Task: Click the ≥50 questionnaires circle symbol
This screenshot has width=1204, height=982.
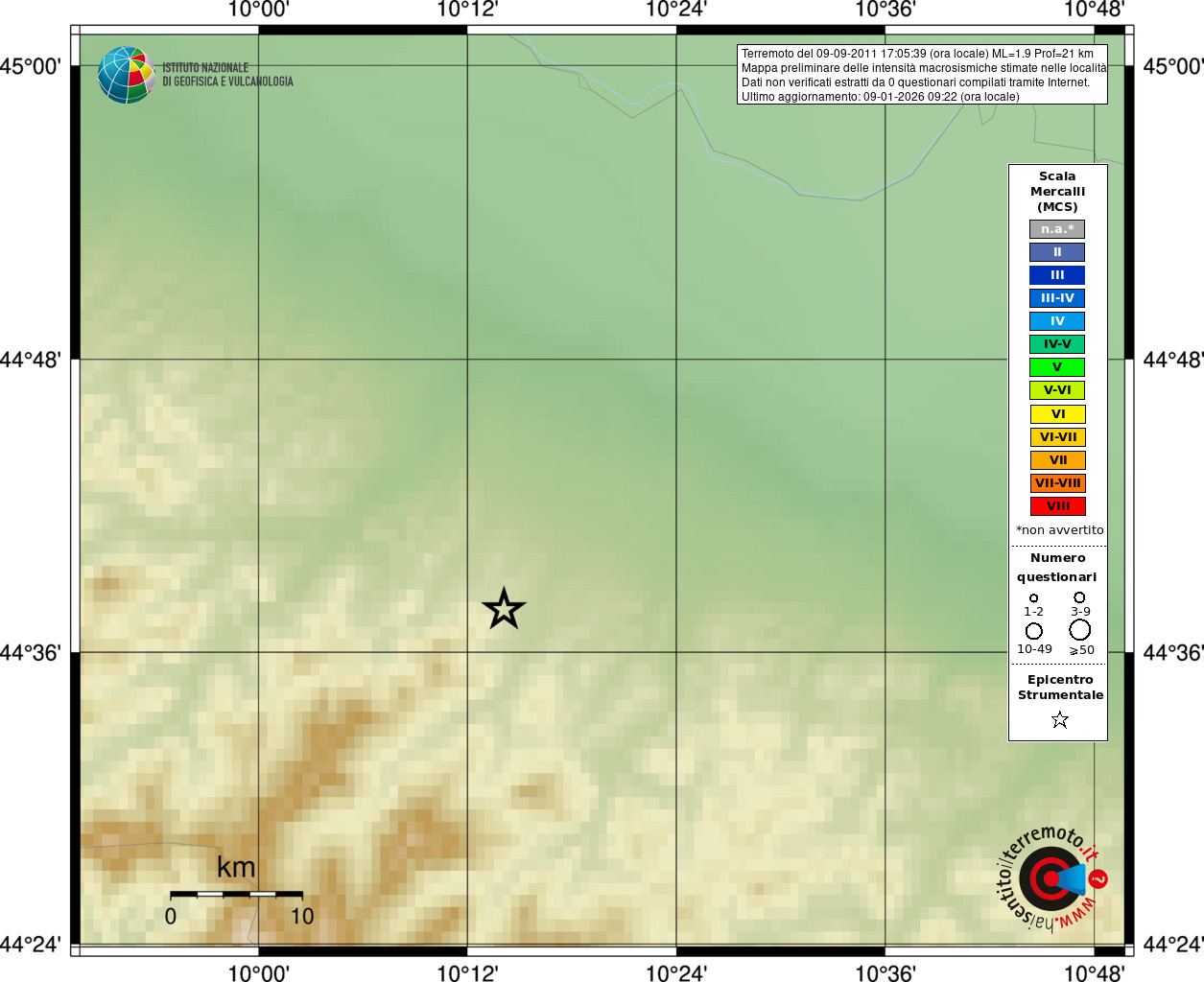Action: point(1080,630)
